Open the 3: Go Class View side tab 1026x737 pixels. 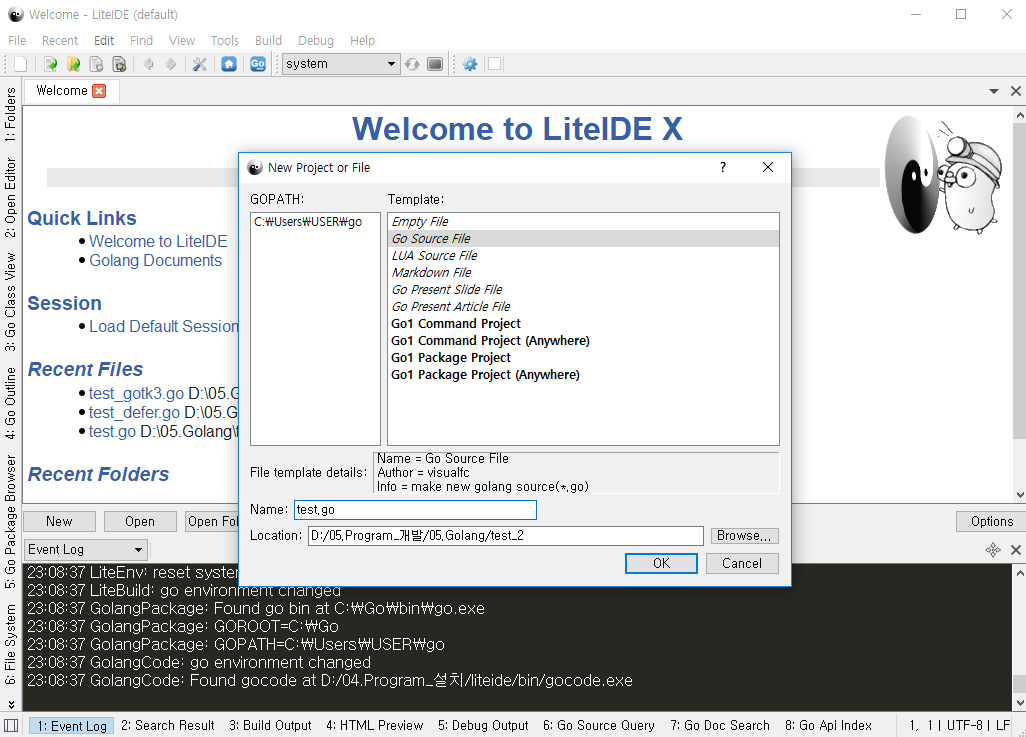pyautogui.click(x=10, y=302)
